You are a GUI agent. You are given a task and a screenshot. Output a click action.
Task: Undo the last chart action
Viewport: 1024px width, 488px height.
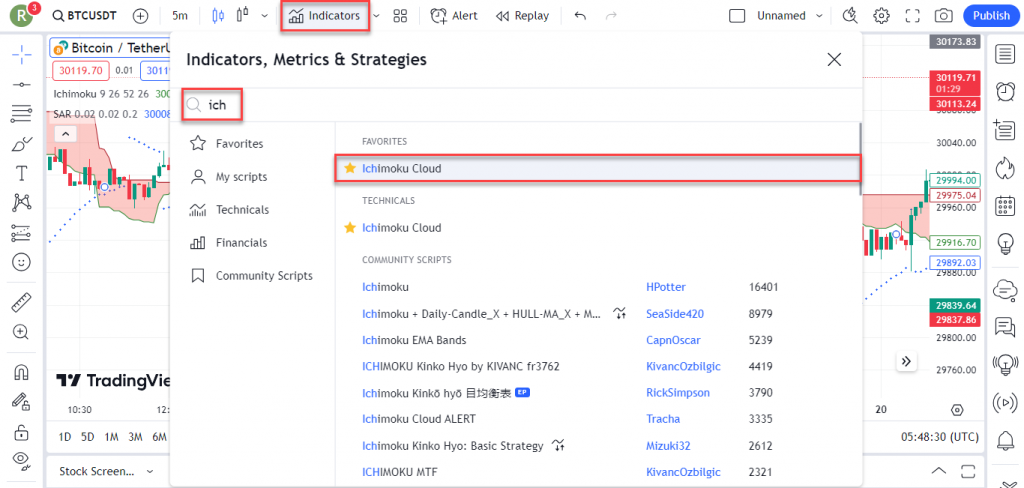click(x=580, y=16)
